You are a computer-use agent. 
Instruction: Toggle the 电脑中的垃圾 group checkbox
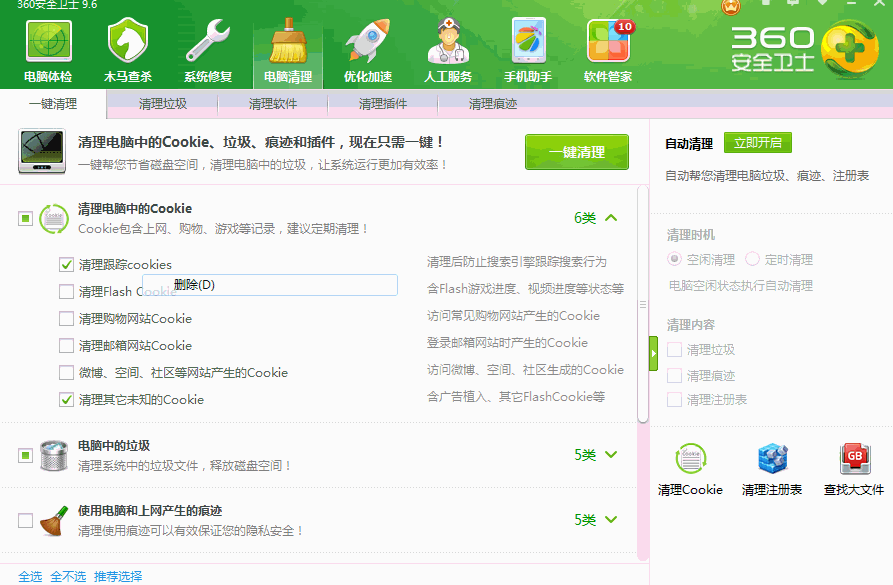pyautogui.click(x=25, y=456)
